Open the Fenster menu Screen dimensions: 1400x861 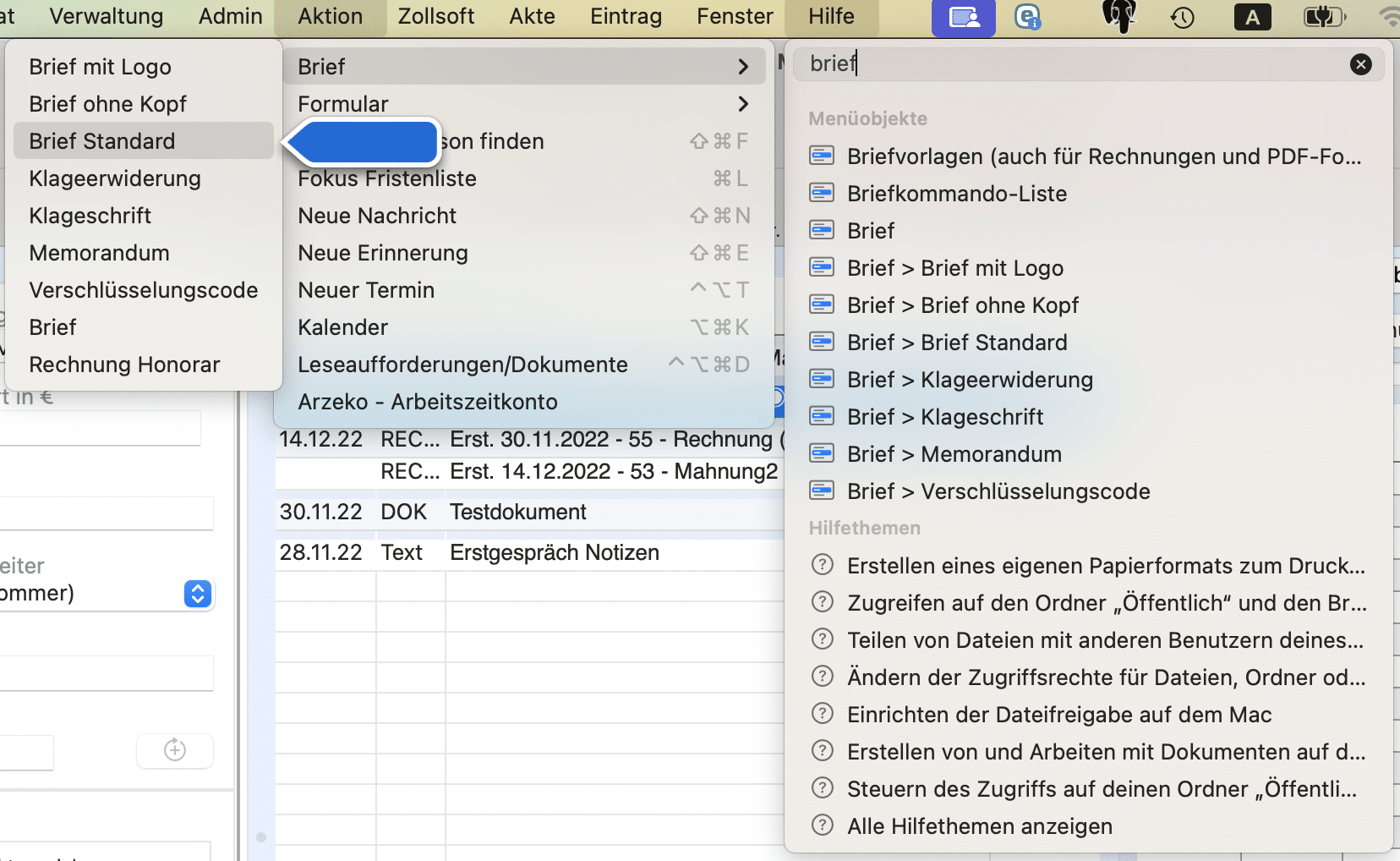[735, 16]
